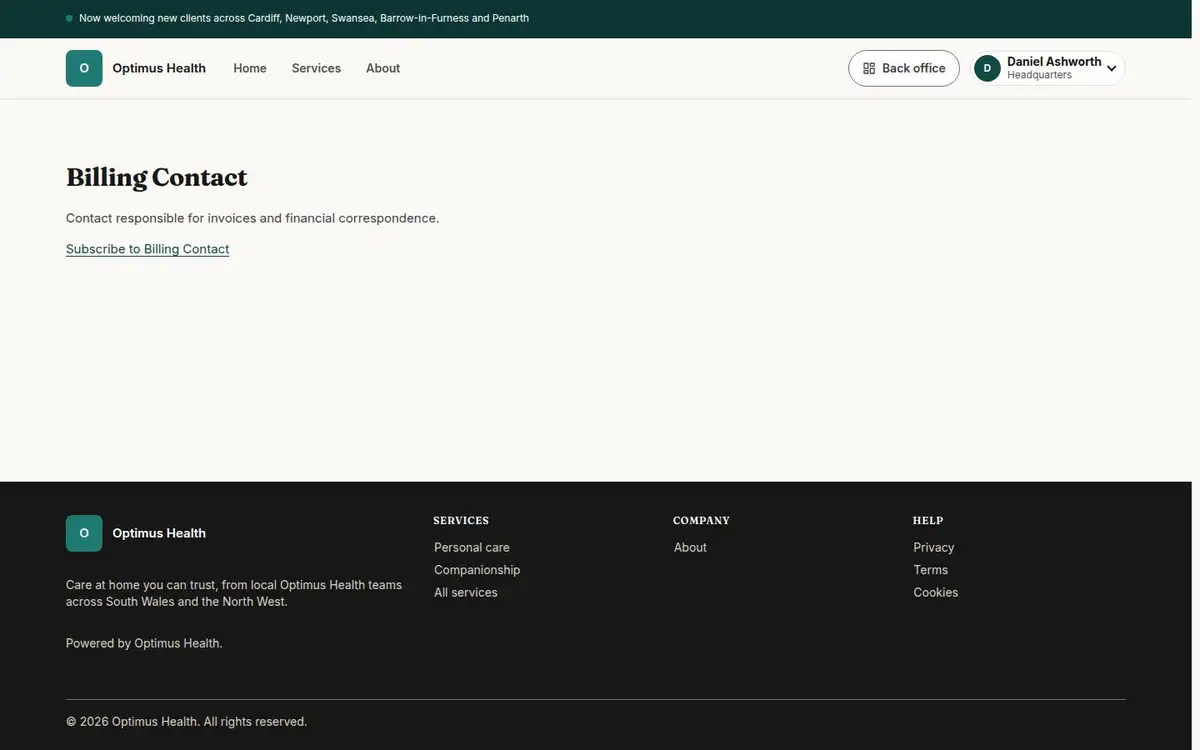The image size is (1200, 750).
Task: Click the Billing Contact heading
Action: (x=157, y=177)
